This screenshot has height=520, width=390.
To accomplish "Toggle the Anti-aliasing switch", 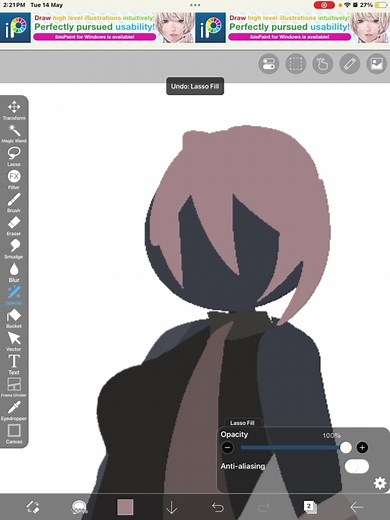I will point(357,466).
